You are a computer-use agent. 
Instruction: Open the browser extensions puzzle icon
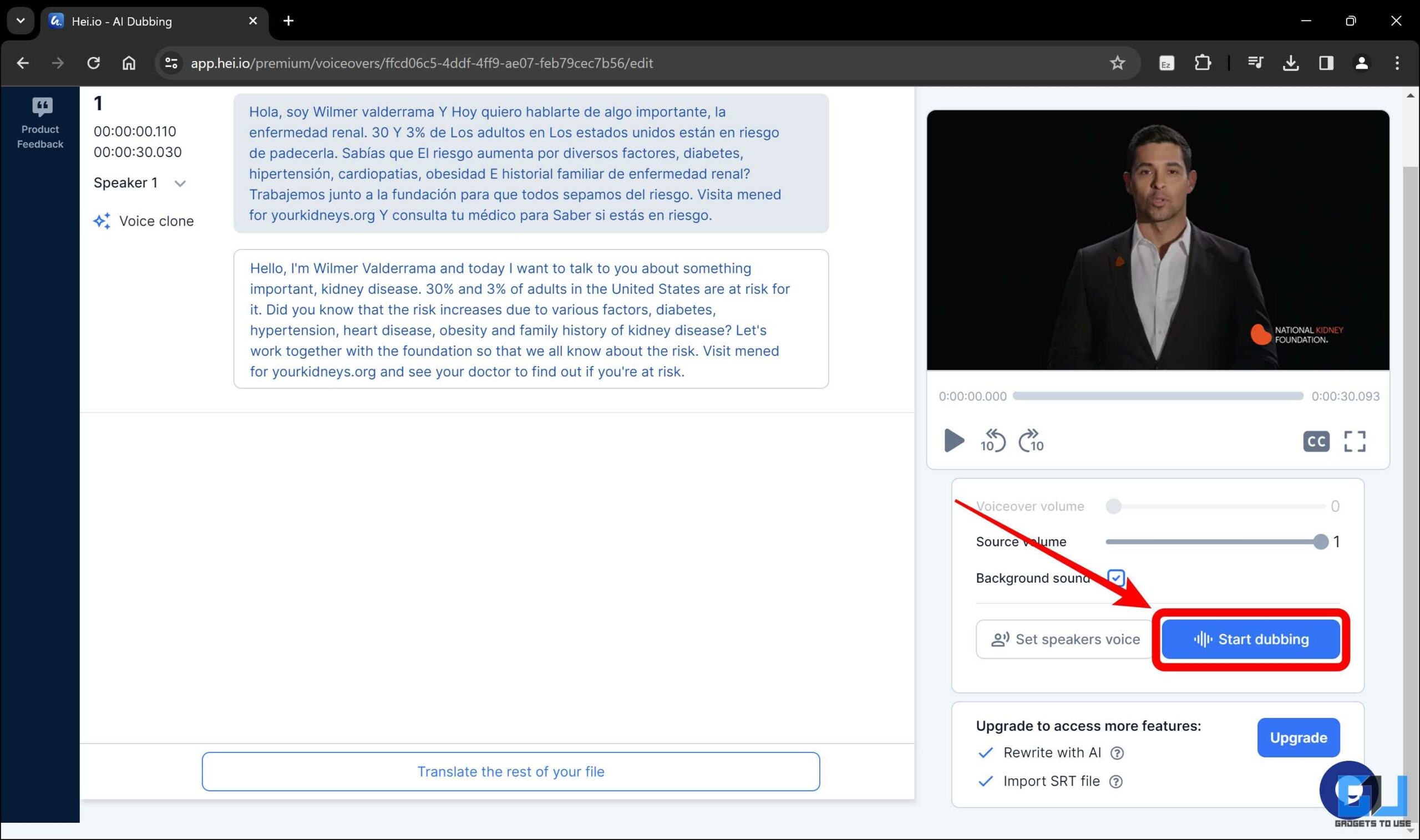click(x=1202, y=63)
